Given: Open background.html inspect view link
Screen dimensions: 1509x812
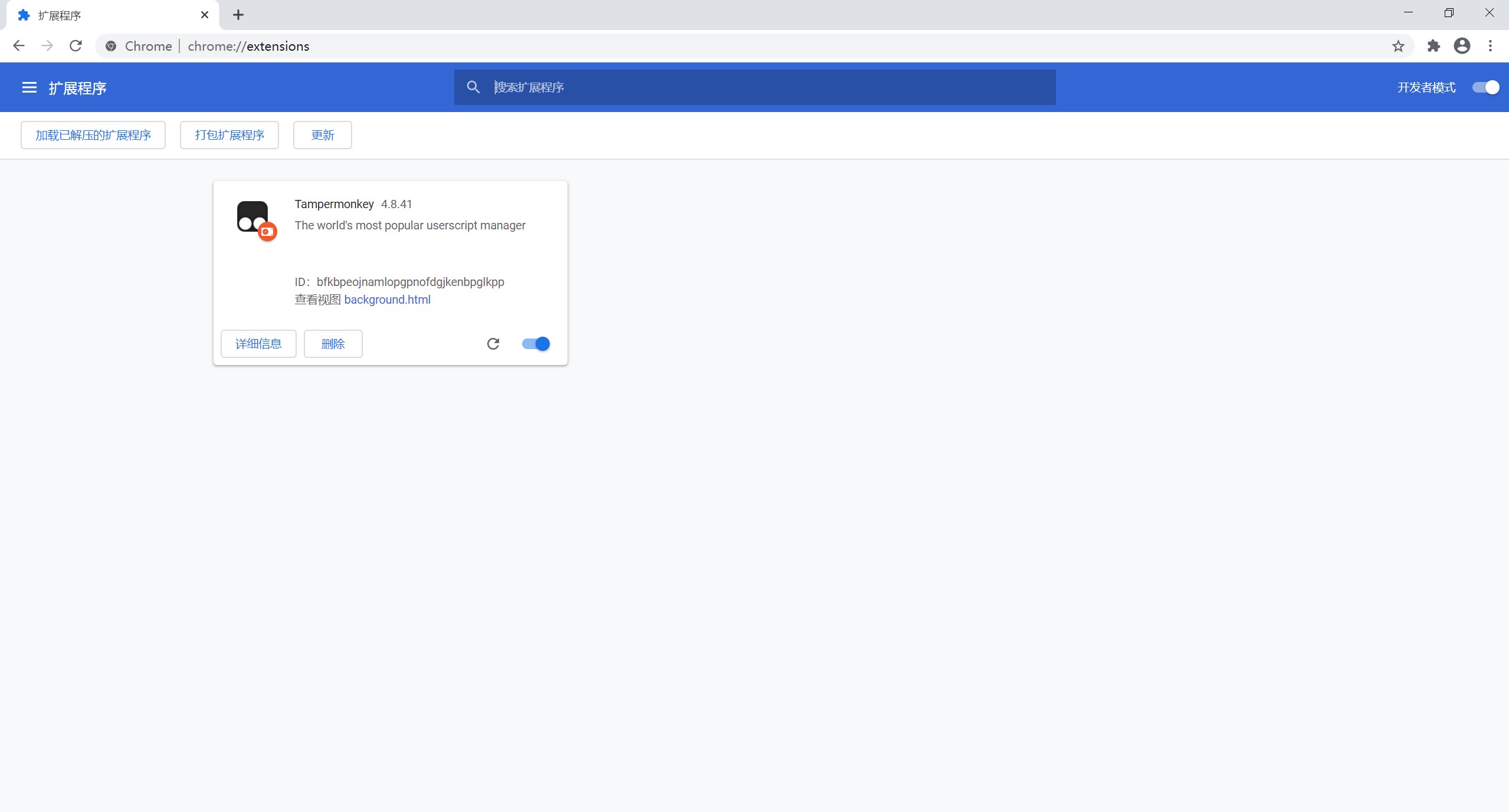Looking at the screenshot, I should tap(387, 300).
